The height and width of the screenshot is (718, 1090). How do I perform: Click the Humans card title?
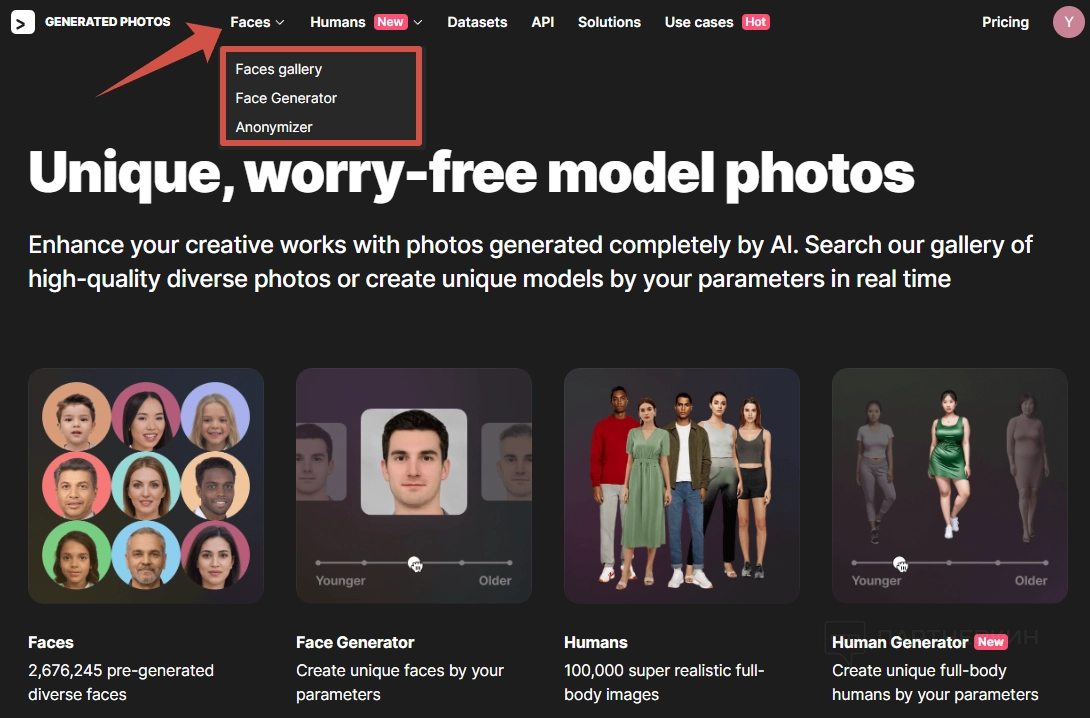click(596, 642)
